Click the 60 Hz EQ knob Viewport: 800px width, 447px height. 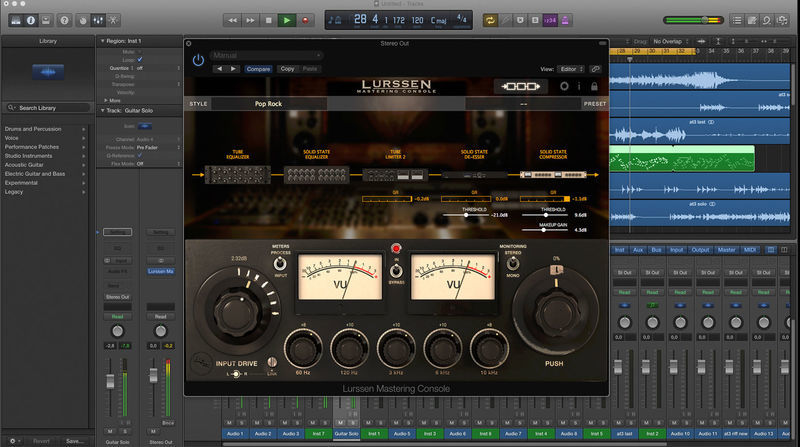303,349
